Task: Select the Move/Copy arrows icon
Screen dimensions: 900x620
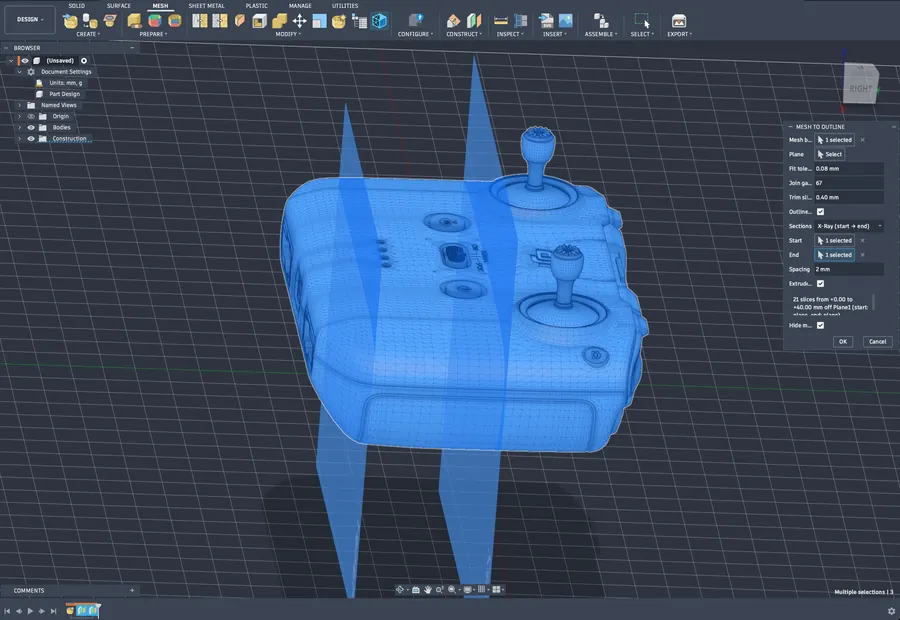Action: pyautogui.click(x=300, y=21)
